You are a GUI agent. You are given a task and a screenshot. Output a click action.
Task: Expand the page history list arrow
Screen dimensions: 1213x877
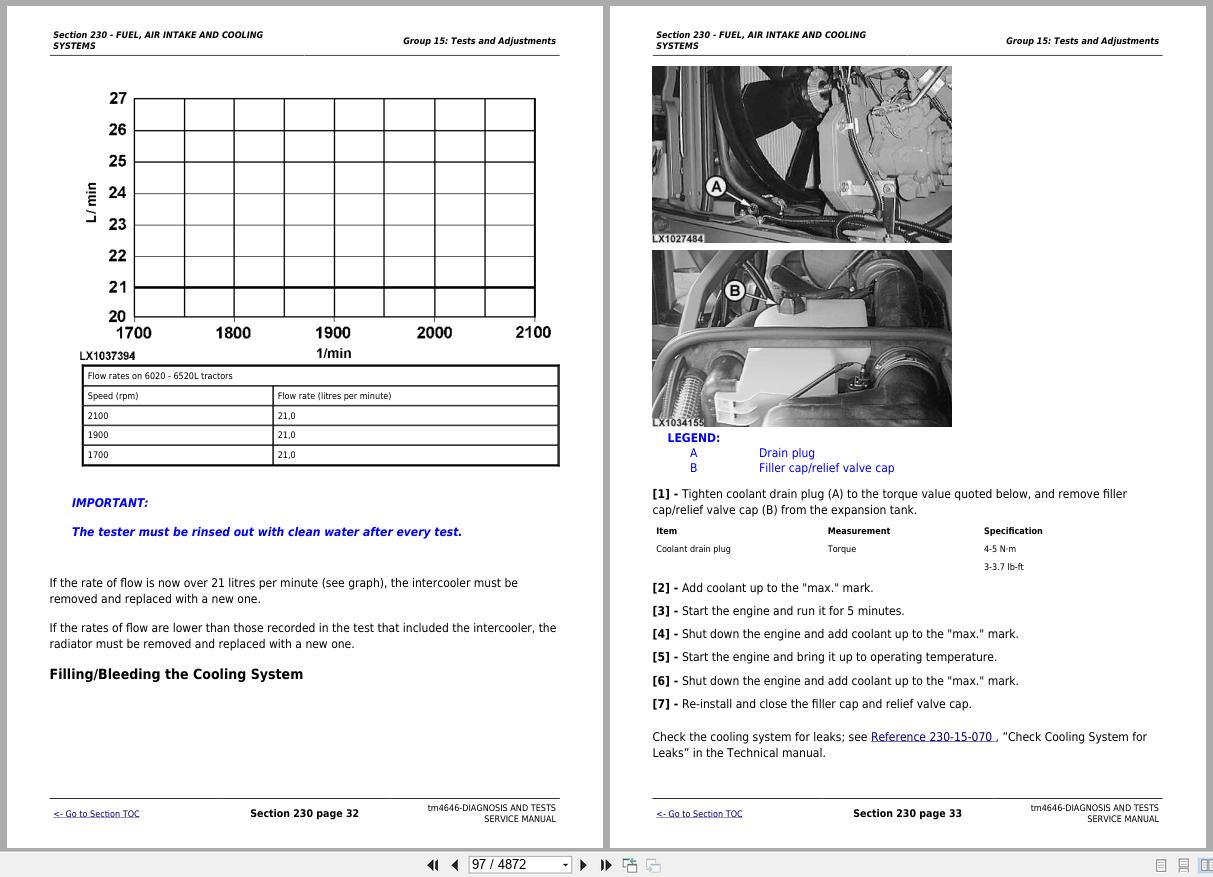pos(563,864)
